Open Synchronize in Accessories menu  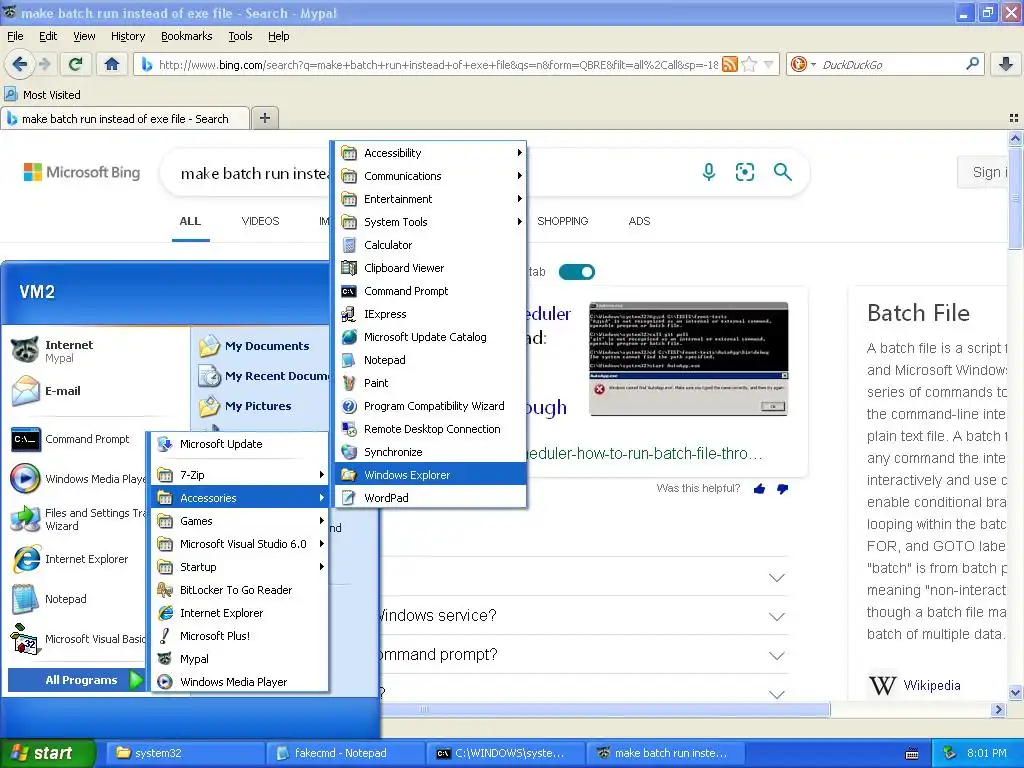(430, 452)
